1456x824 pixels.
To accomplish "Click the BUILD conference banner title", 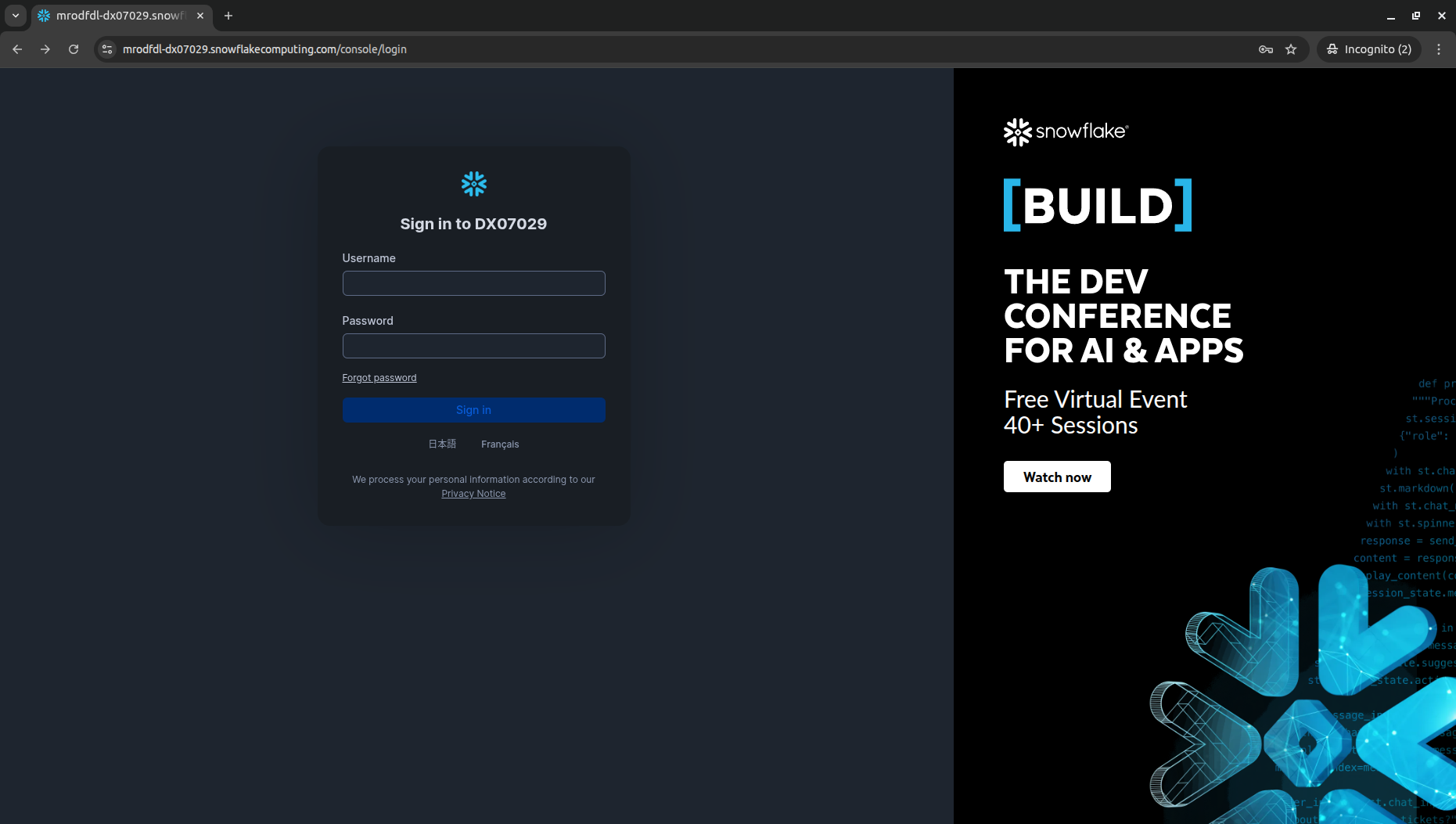I will (1098, 205).
